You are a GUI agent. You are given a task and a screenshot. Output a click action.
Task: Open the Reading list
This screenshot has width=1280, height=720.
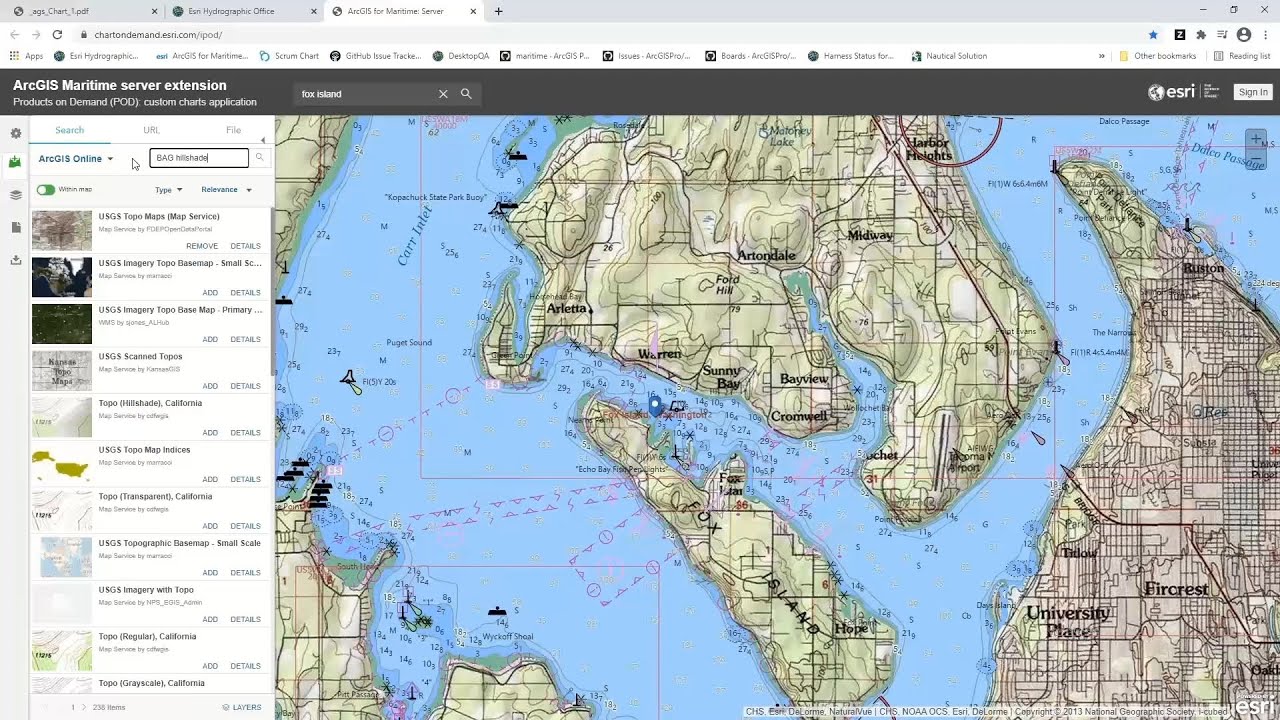tap(1242, 56)
